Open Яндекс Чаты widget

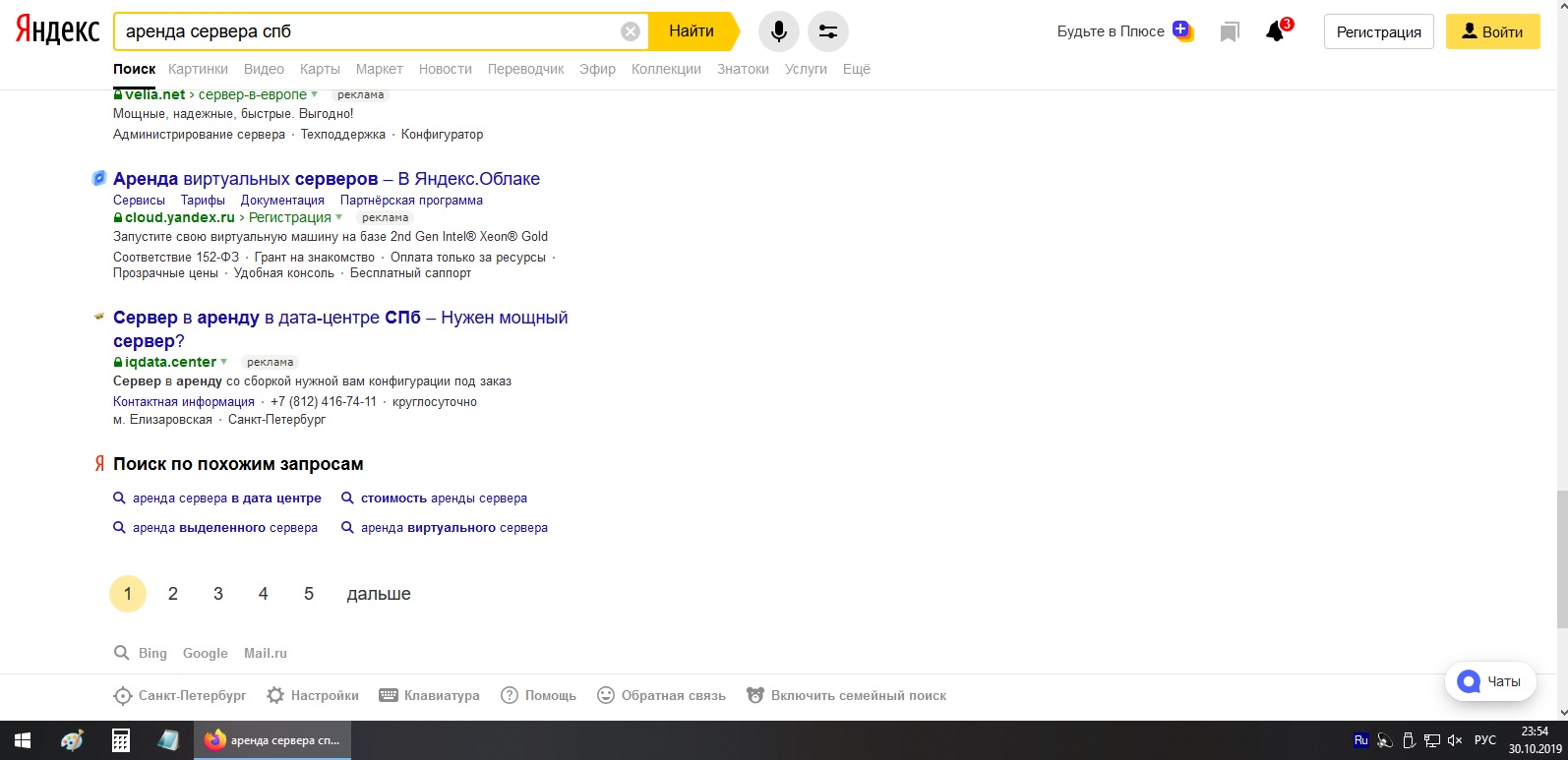(1490, 681)
